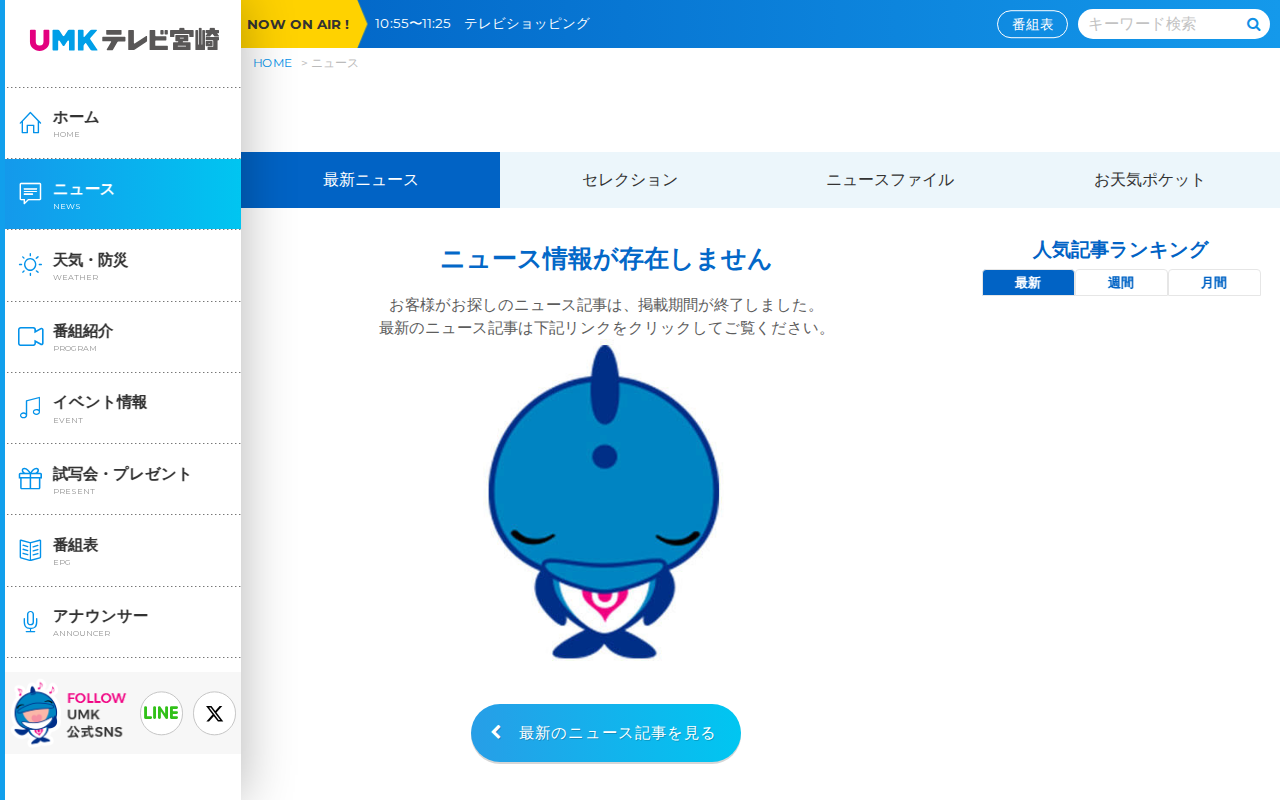
Task: Click the 最新のニュース記事を見る button
Action: [606, 733]
